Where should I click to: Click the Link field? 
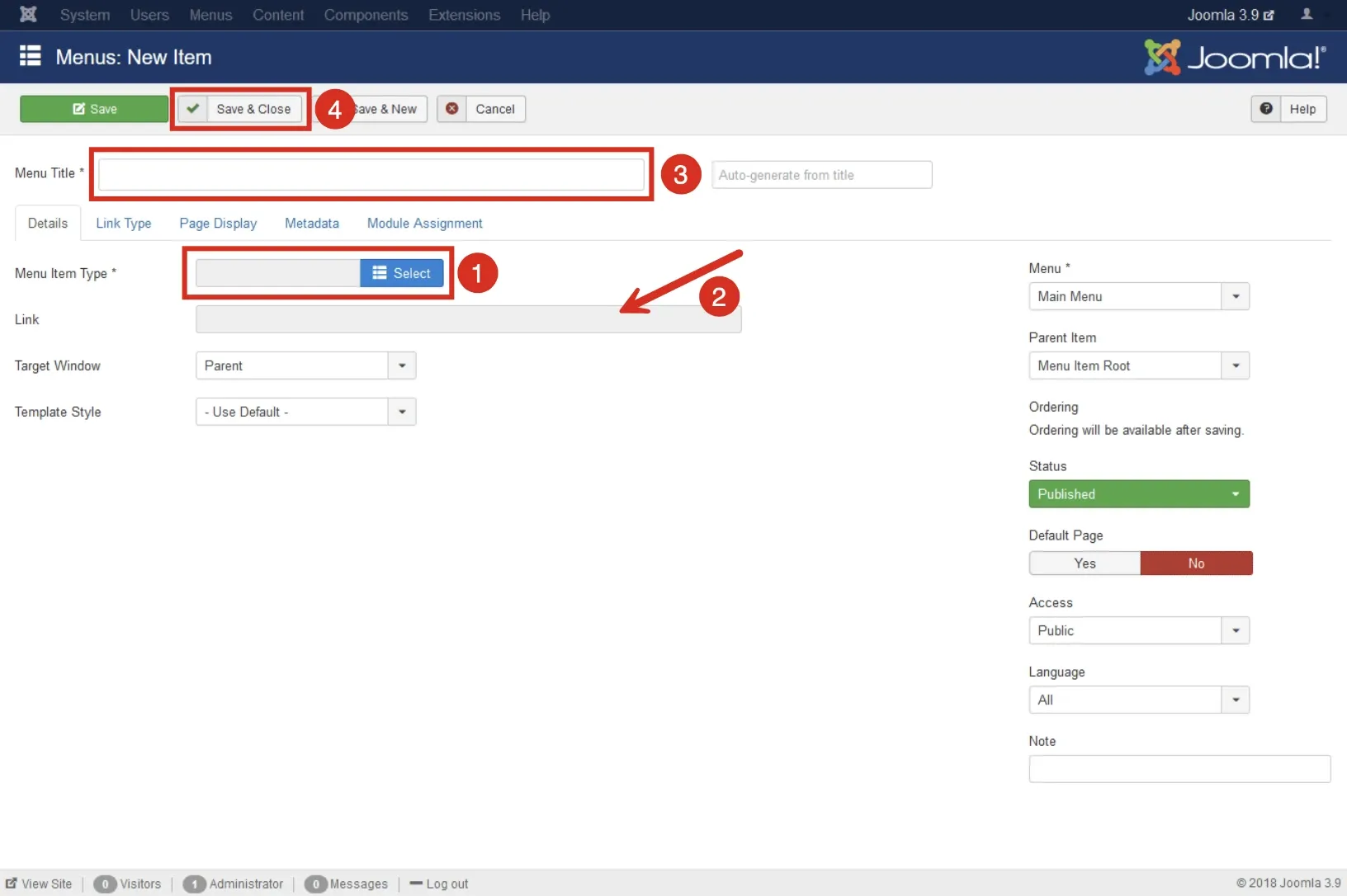(469, 319)
